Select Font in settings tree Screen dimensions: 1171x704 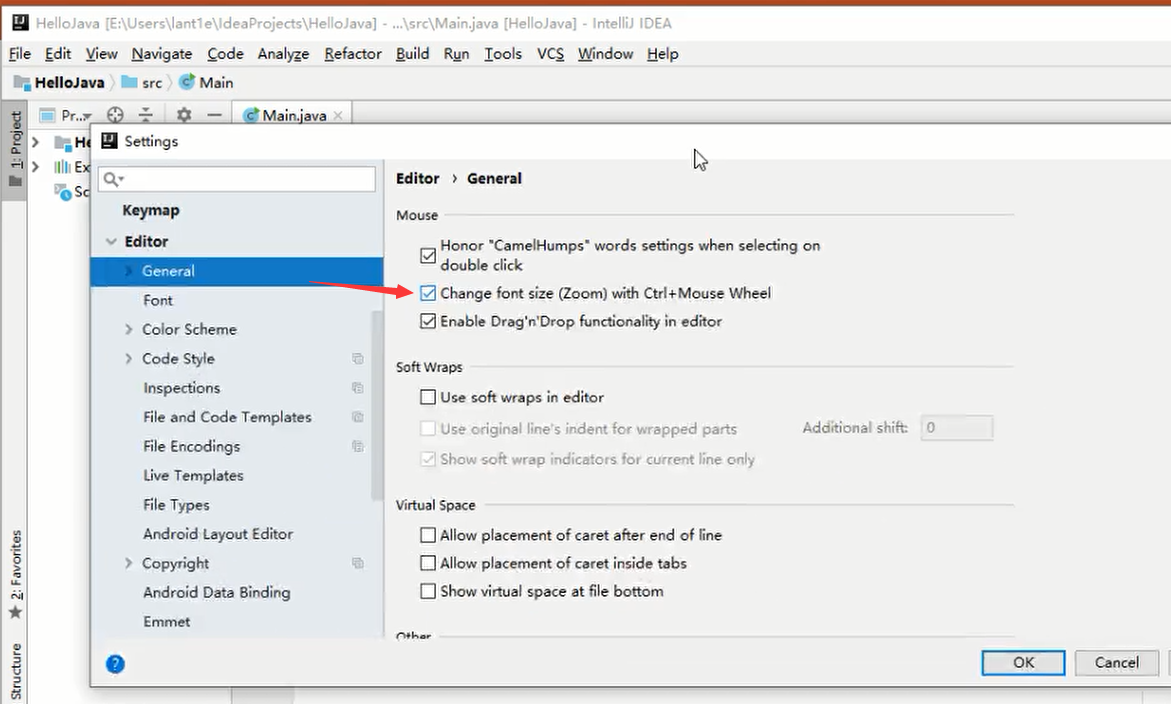pos(158,300)
